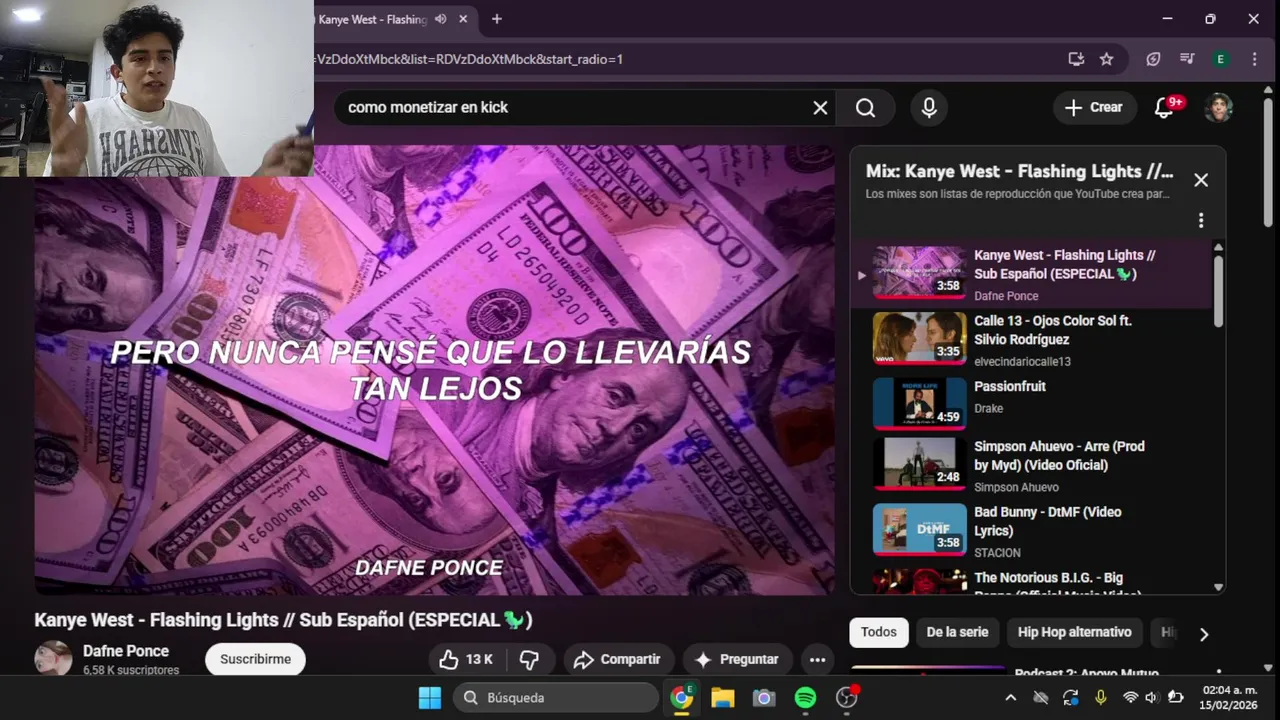
Task: Open the Mix playlist three-dot options
Action: point(1201,220)
